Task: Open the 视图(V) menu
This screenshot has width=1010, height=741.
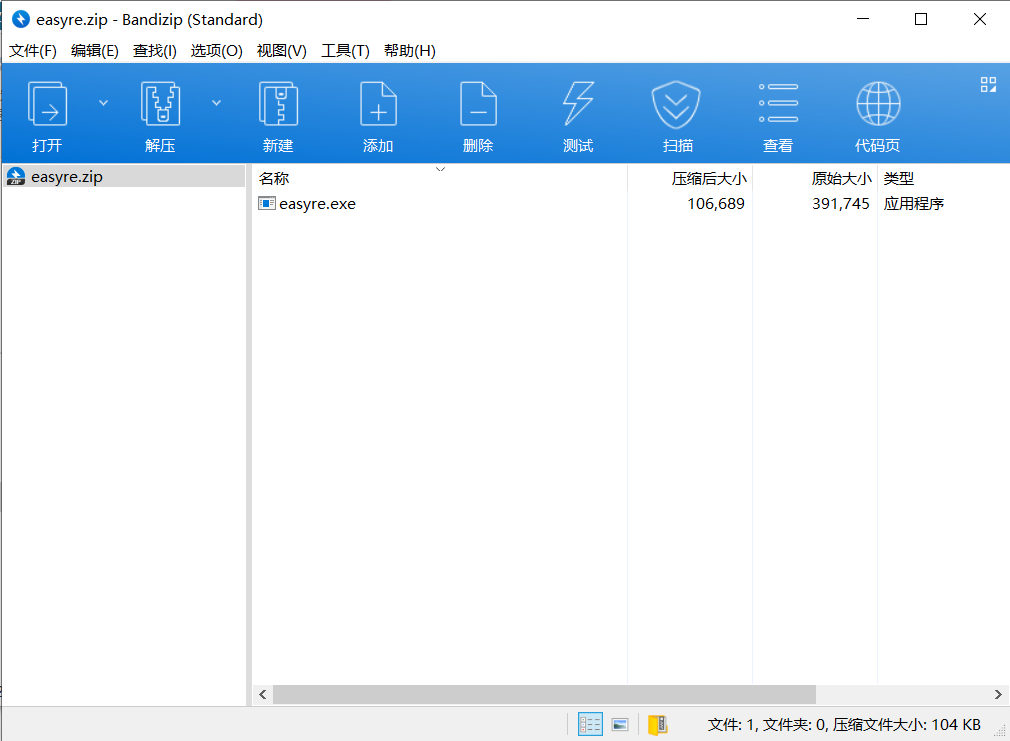Action: 281,51
